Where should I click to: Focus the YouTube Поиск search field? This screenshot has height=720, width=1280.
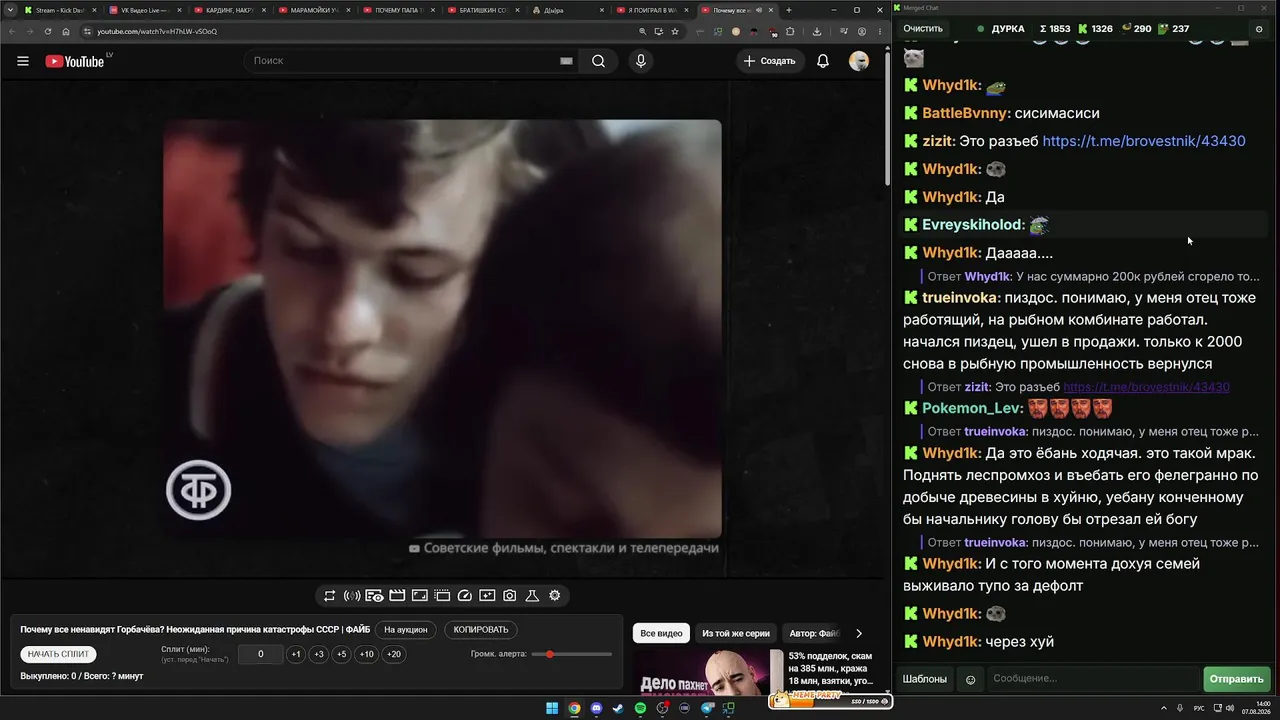[410, 61]
